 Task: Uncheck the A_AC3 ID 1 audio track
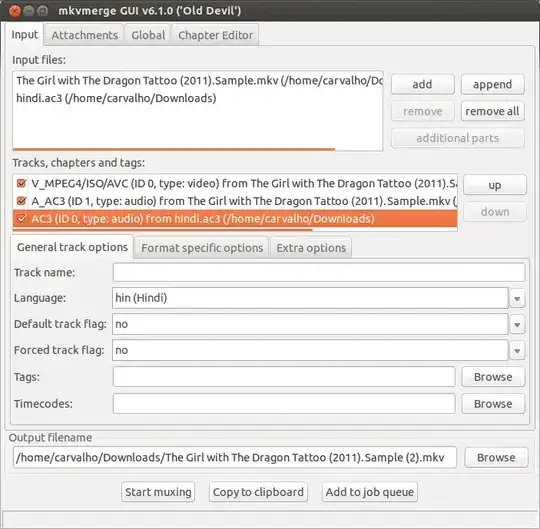[21, 201]
